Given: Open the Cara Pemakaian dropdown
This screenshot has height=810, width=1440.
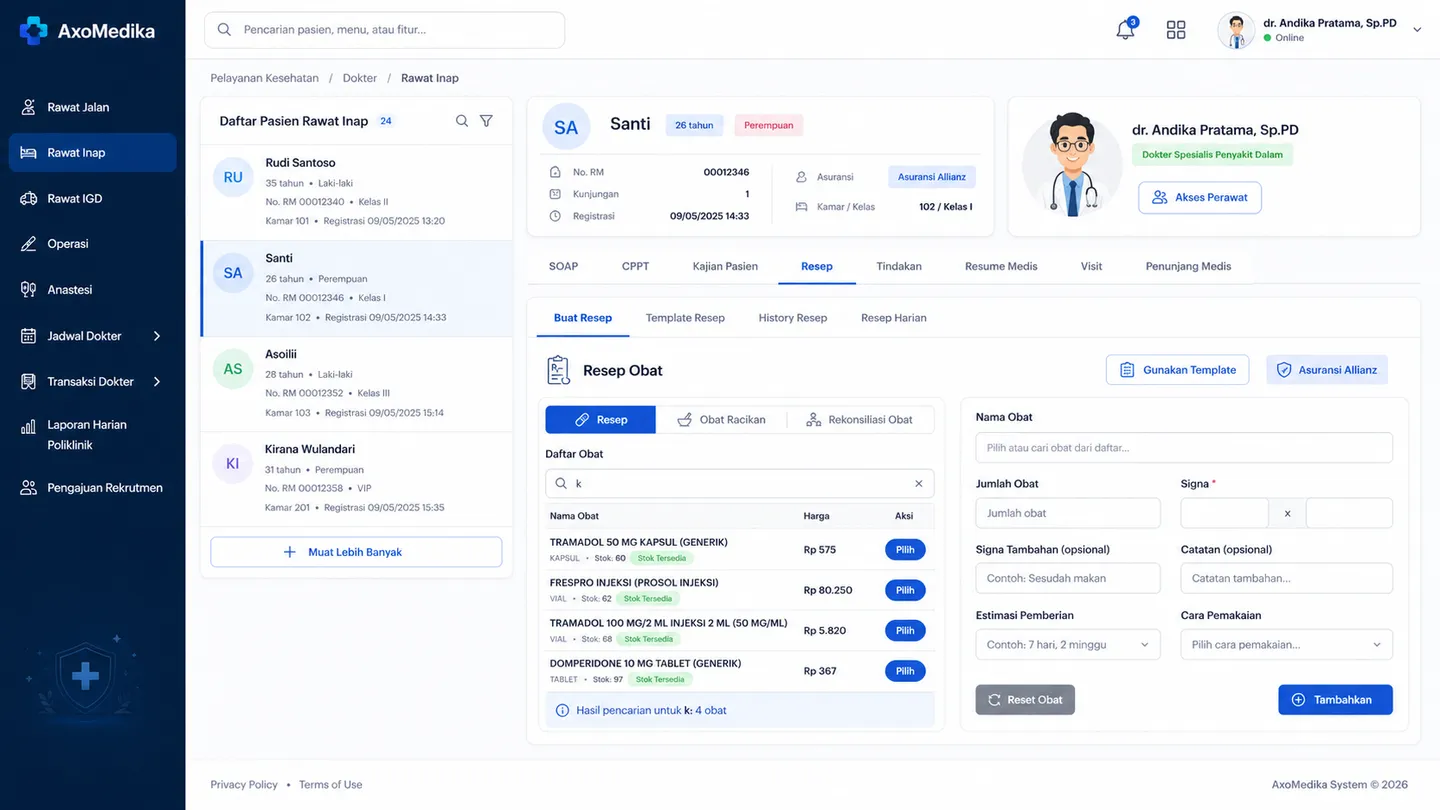Looking at the screenshot, I should (1286, 645).
